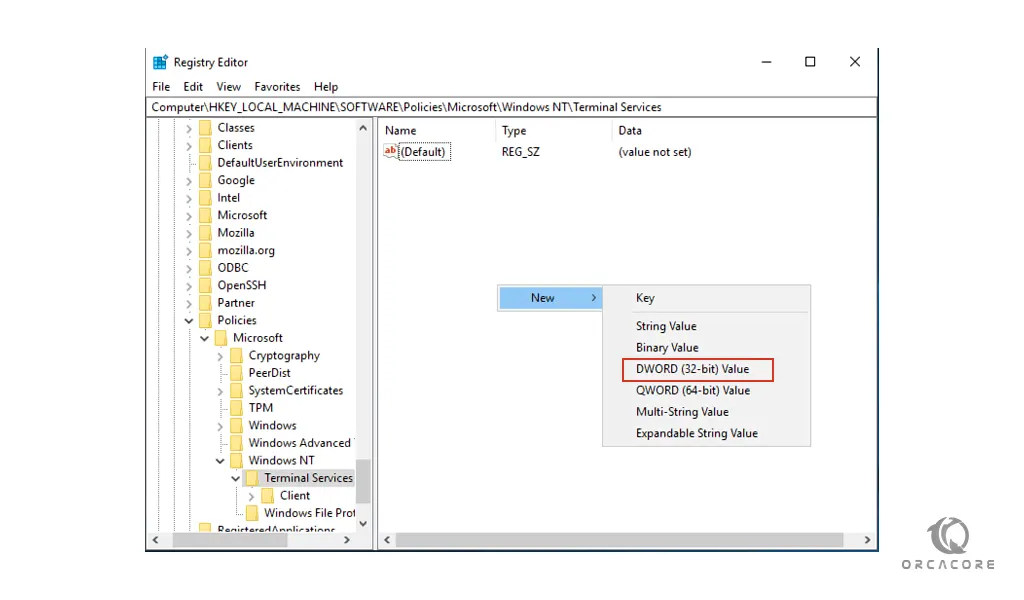The width and height of the screenshot is (1024, 600).
Task: Click the tree pane scroll down arrow
Action: click(363, 524)
